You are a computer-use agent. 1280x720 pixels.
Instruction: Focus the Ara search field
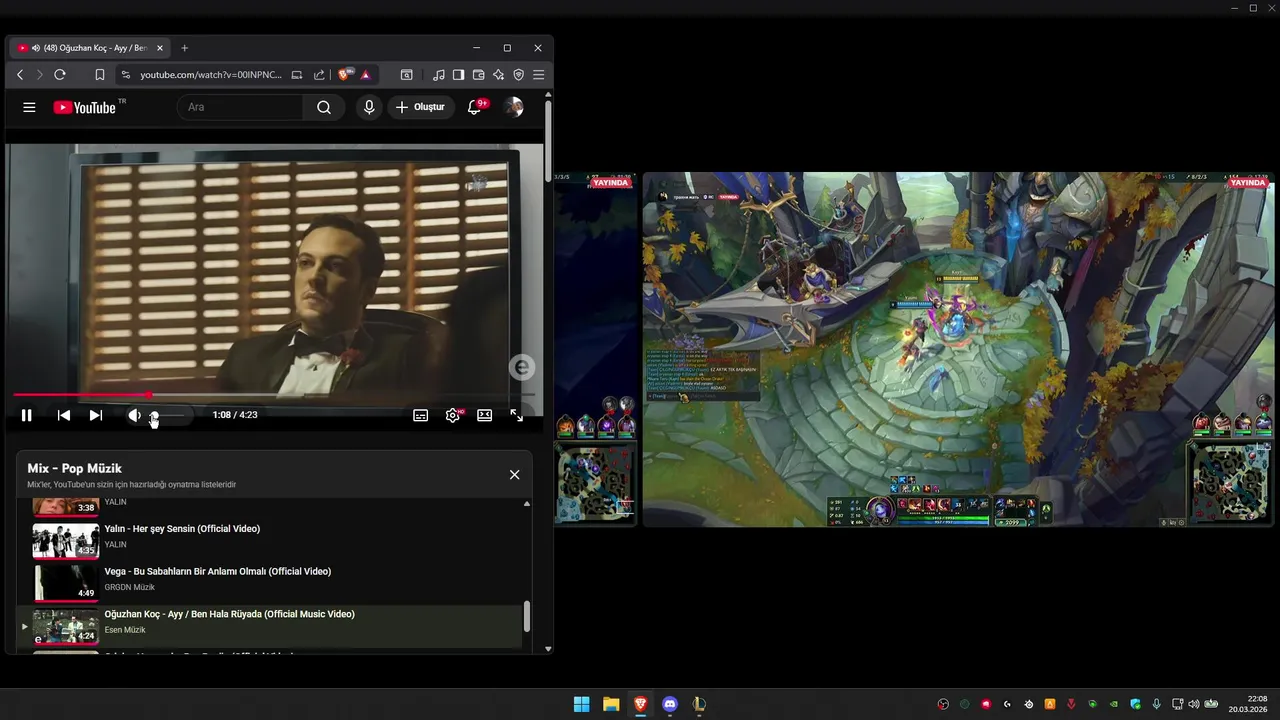(240, 107)
